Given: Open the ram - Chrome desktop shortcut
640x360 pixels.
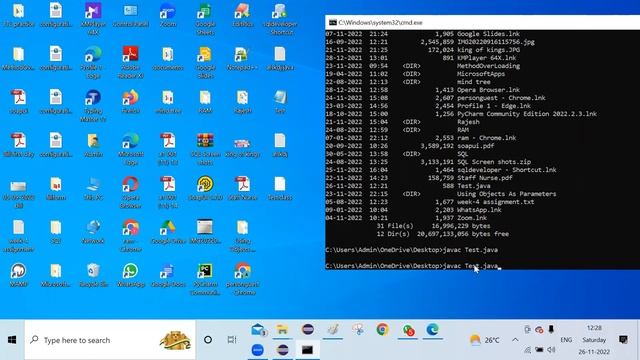Looking at the screenshot, I should (131, 236).
